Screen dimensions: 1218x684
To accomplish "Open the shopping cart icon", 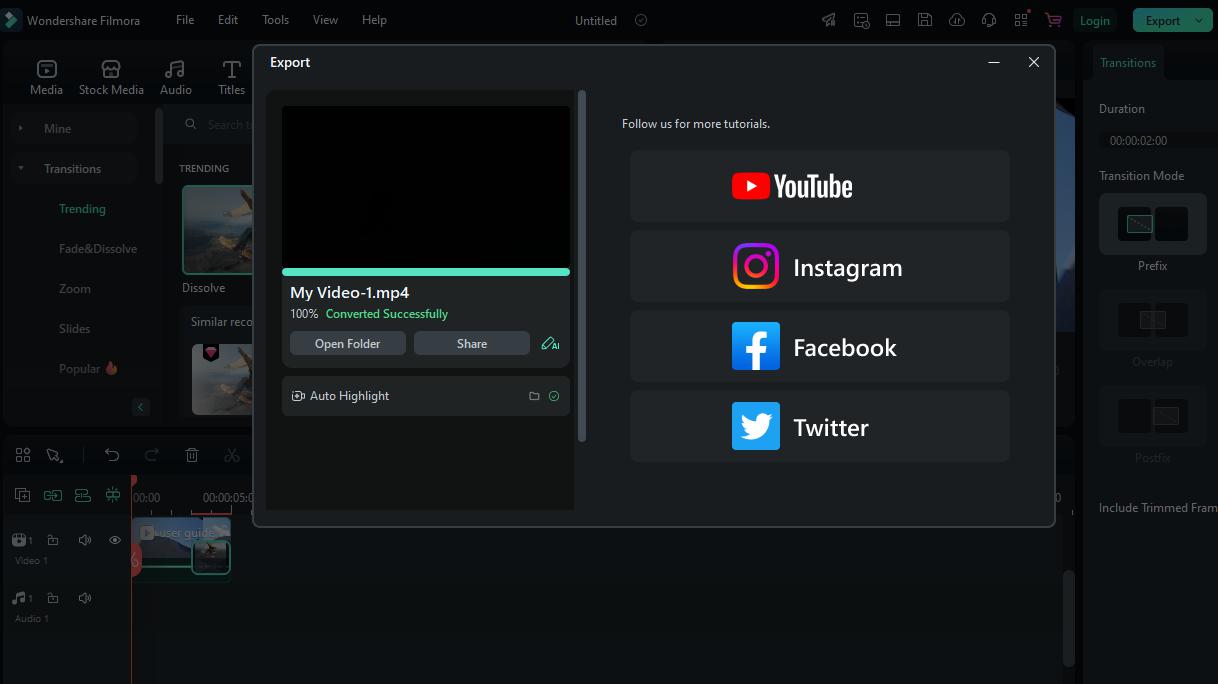I will [1053, 20].
